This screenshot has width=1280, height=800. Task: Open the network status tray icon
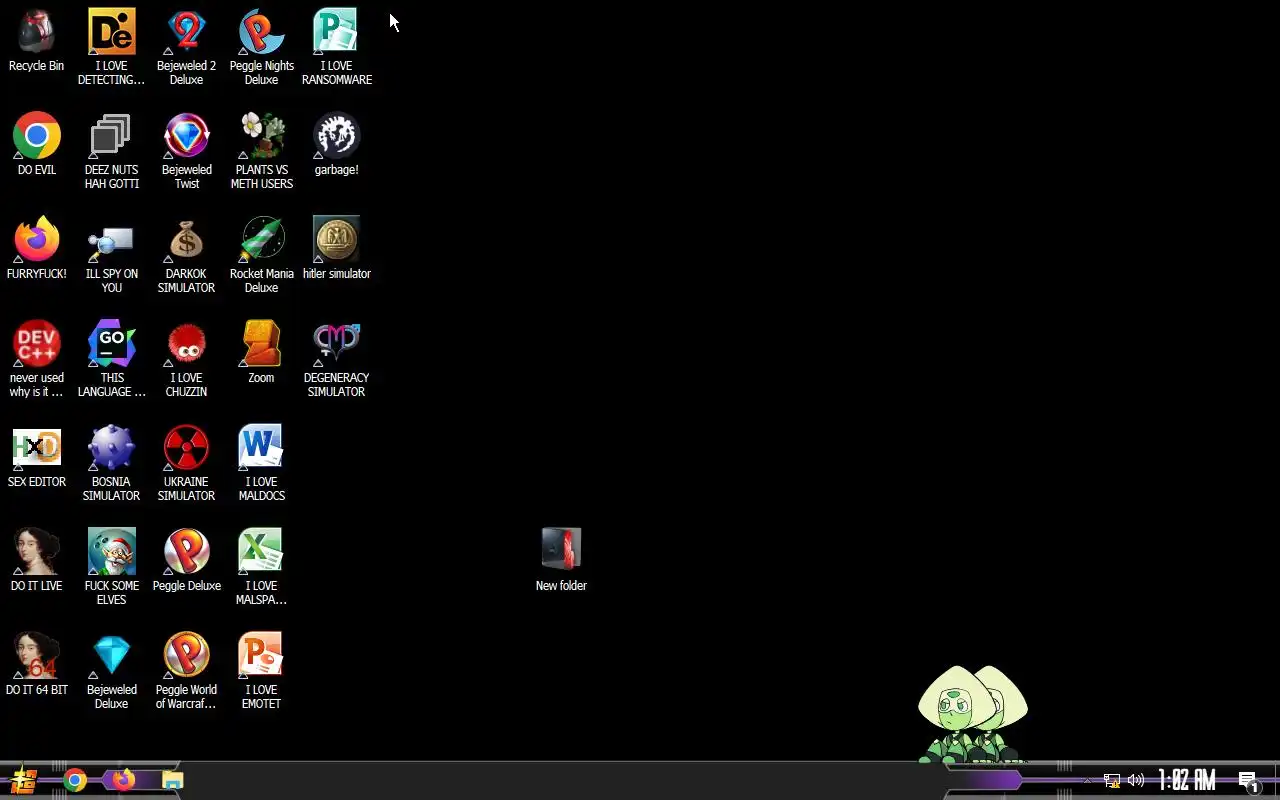pos(1112,780)
